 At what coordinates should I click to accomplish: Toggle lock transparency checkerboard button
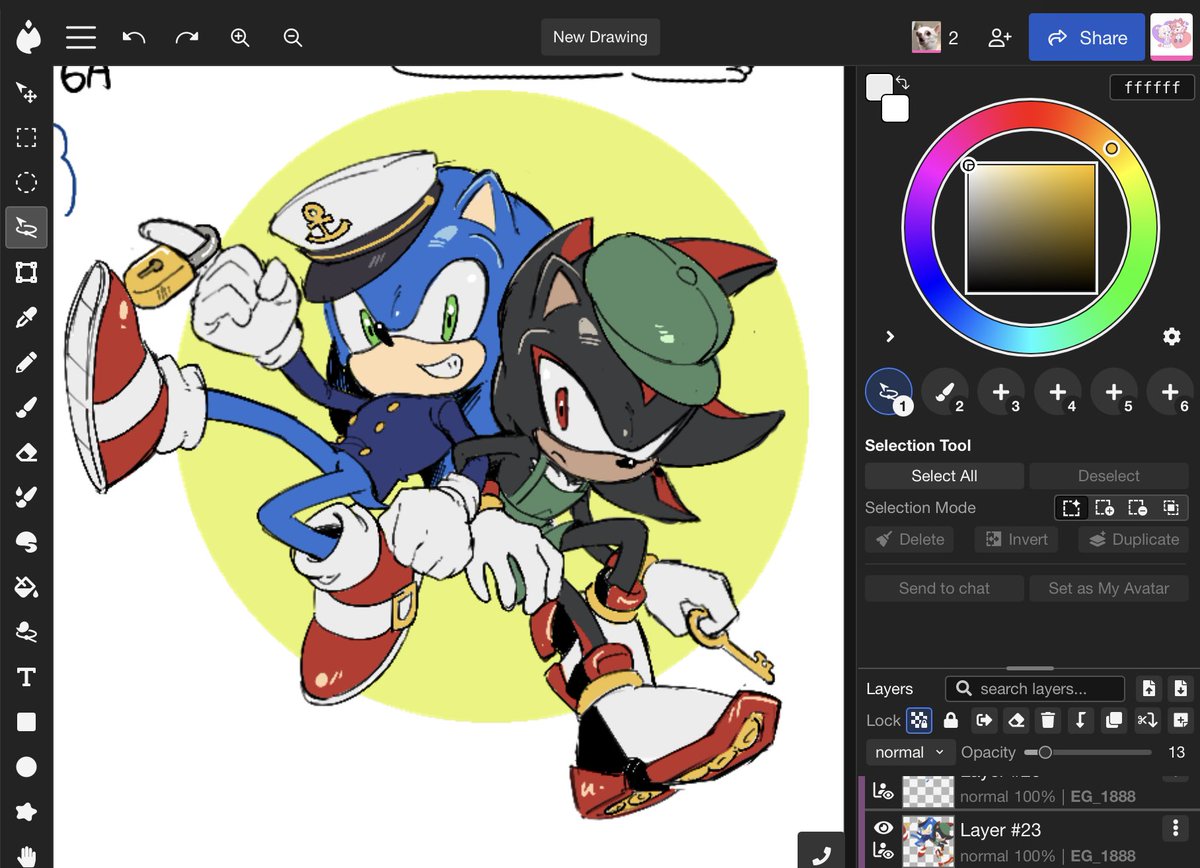point(919,720)
